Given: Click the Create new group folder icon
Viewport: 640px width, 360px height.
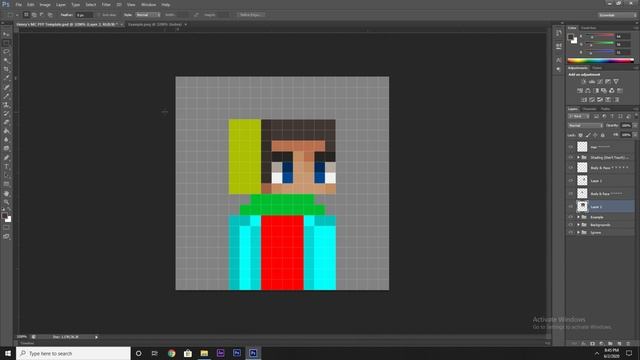Looking at the screenshot, I should point(610,344).
